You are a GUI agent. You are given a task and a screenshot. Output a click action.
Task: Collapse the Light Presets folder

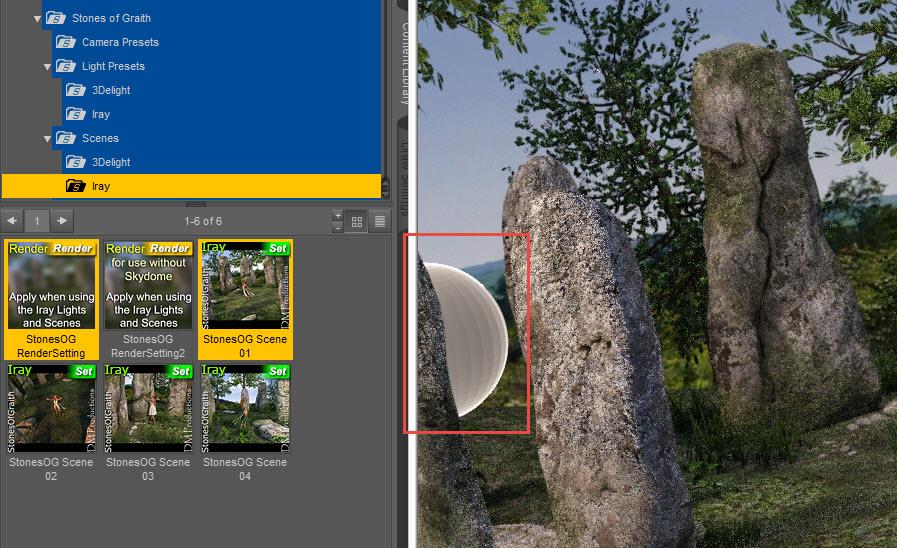(x=47, y=67)
